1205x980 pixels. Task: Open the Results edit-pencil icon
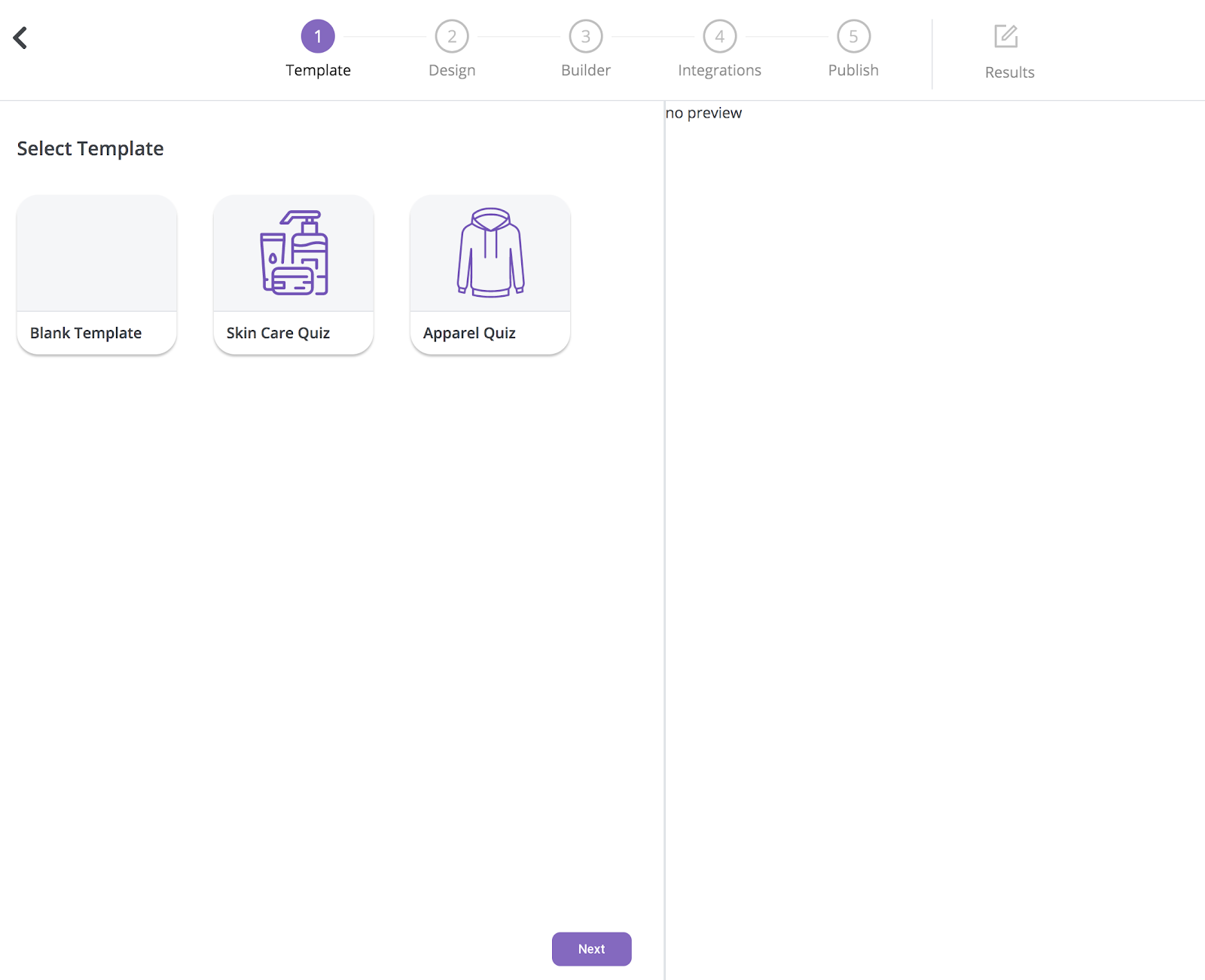[x=1006, y=36]
